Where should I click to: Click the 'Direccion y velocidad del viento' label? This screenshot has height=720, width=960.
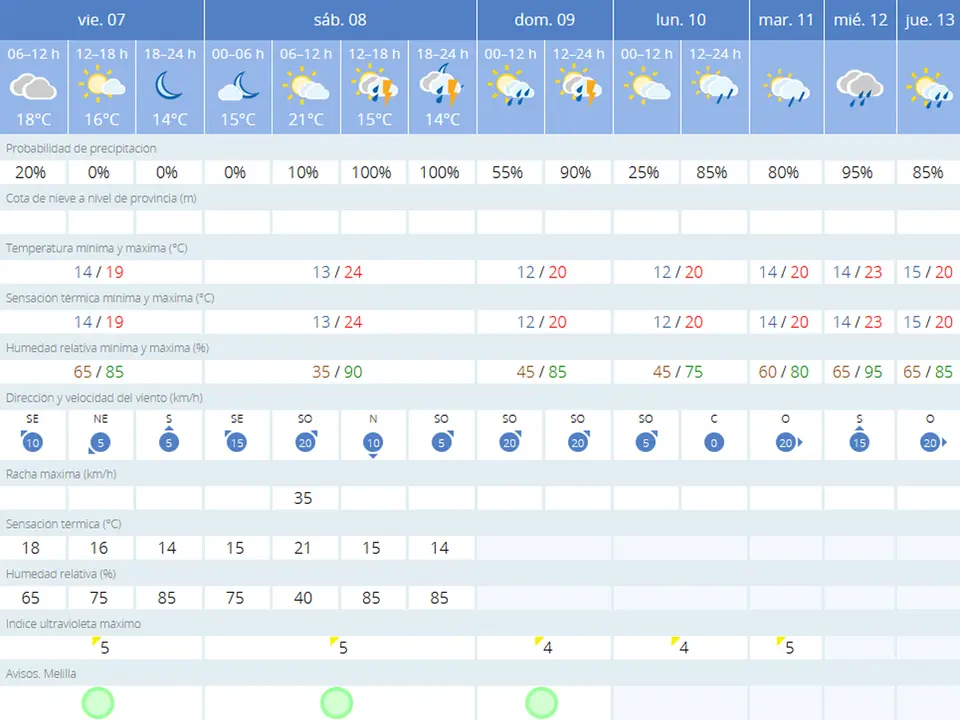click(x=105, y=398)
